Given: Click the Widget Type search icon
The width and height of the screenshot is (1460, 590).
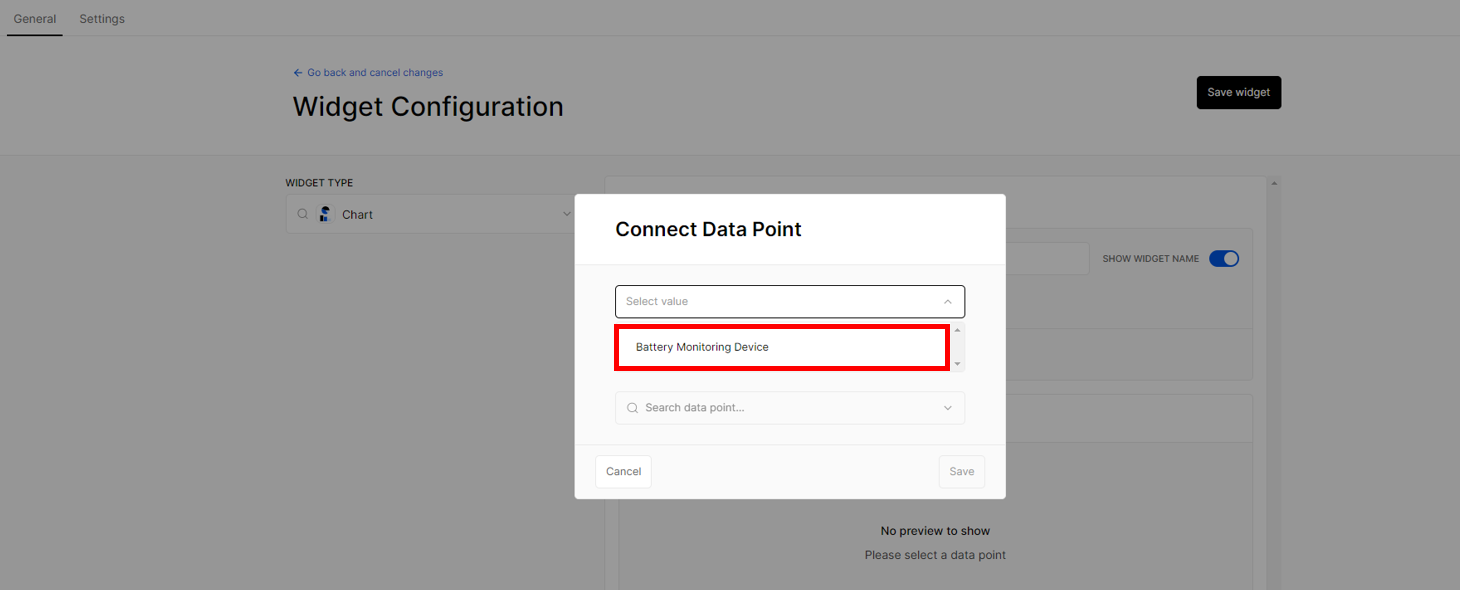Looking at the screenshot, I should click(303, 214).
